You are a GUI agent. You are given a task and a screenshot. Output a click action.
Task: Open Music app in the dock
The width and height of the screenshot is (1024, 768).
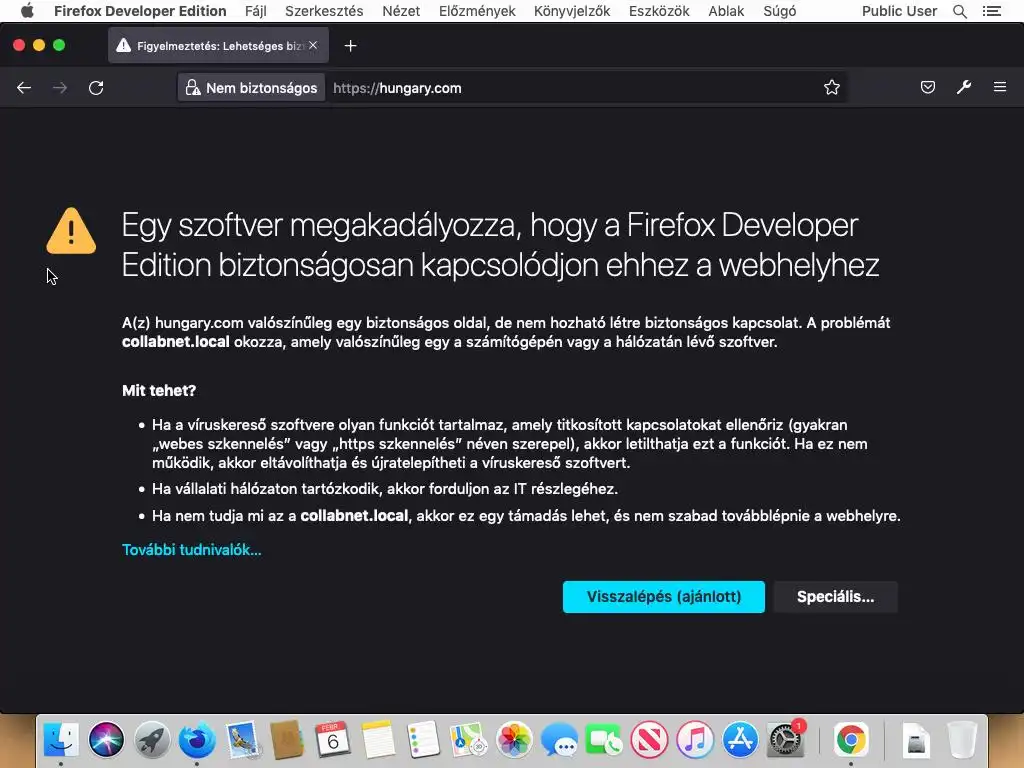click(695, 740)
